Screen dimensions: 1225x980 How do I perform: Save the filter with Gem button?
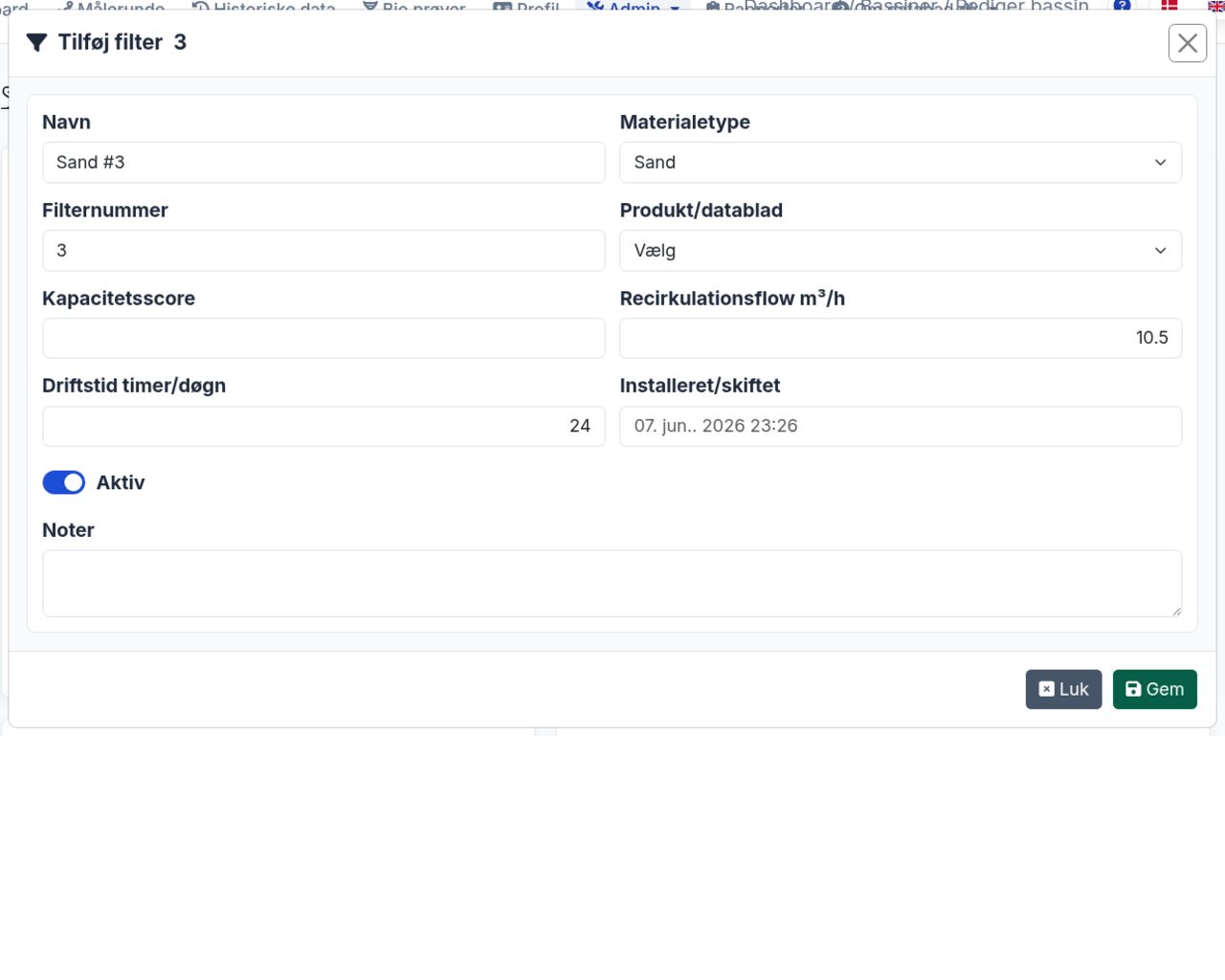pyautogui.click(x=1154, y=689)
